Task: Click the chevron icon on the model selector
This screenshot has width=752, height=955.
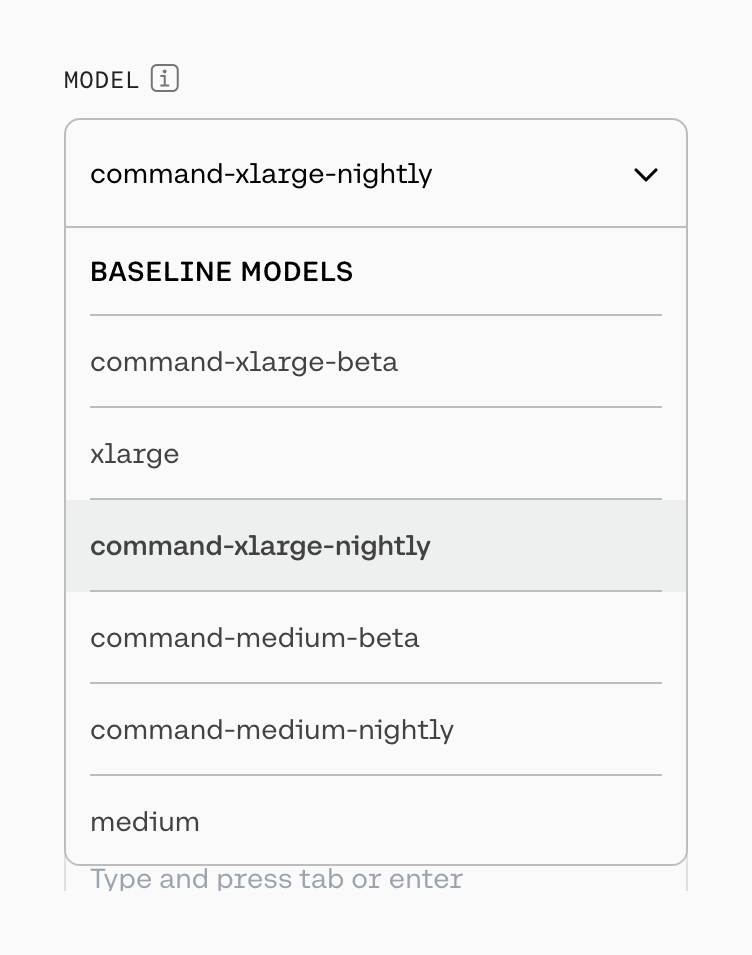Action: (646, 174)
